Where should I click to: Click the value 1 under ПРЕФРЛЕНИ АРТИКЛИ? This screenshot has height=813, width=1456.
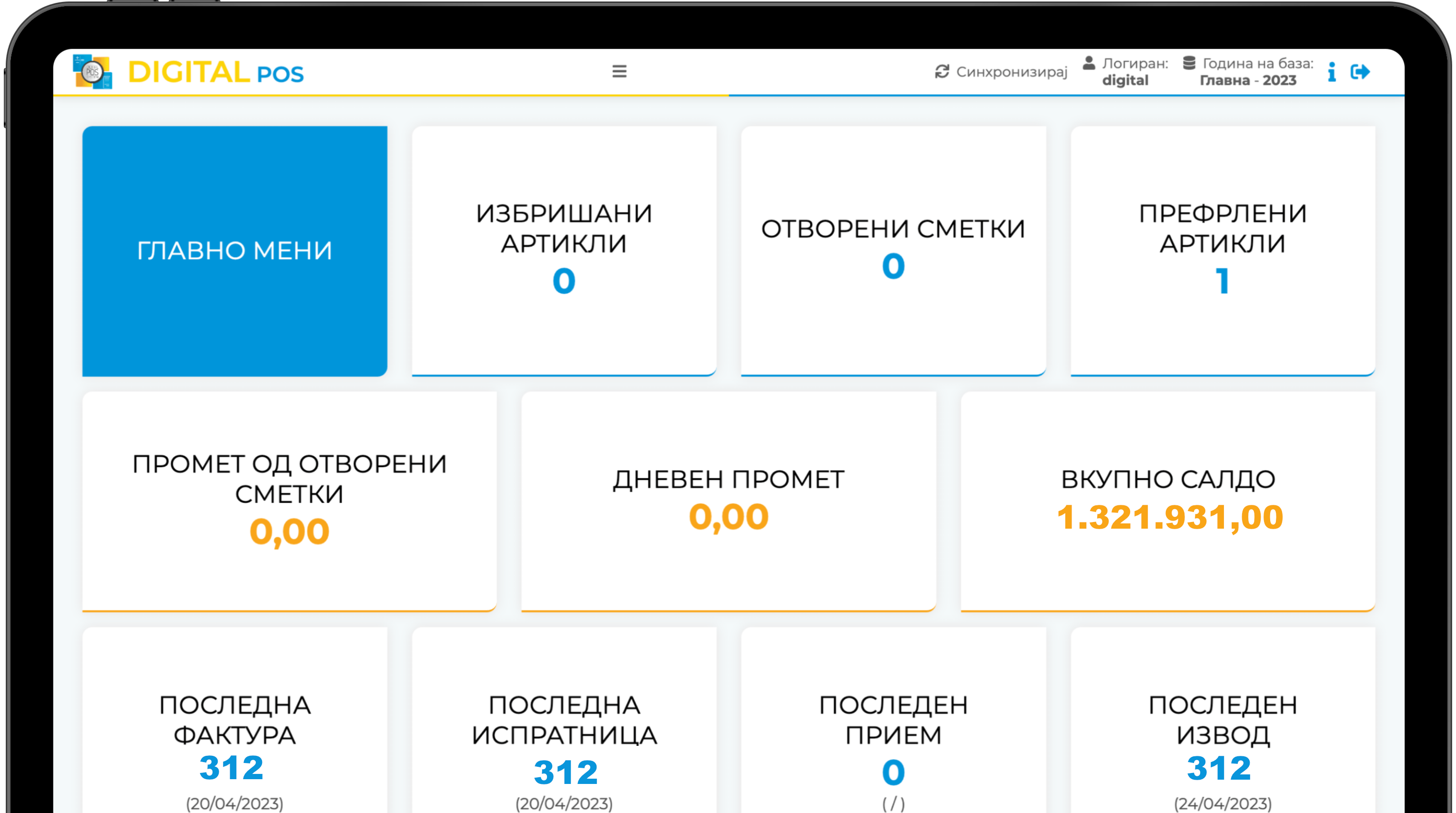click(x=1223, y=281)
